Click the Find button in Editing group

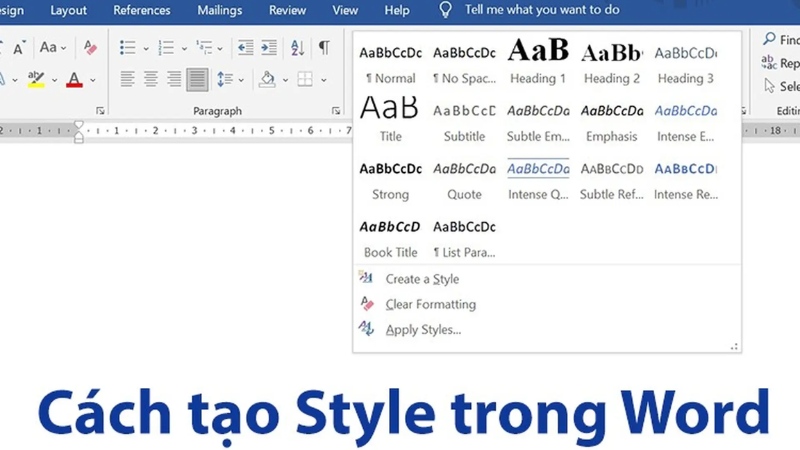[x=781, y=39]
